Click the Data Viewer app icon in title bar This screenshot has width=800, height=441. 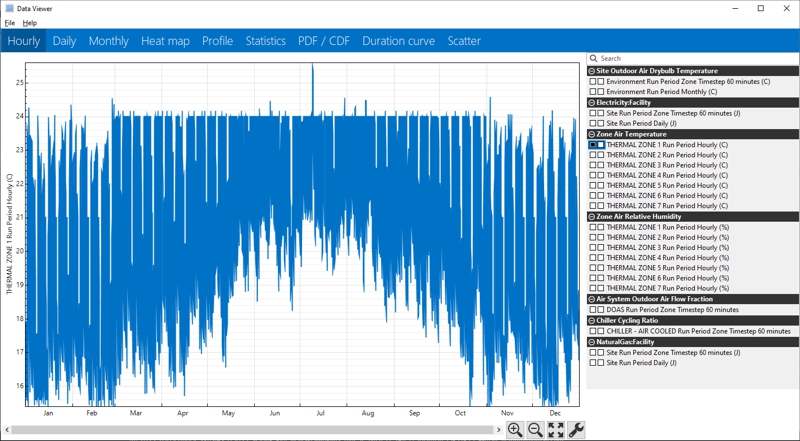[9, 8]
